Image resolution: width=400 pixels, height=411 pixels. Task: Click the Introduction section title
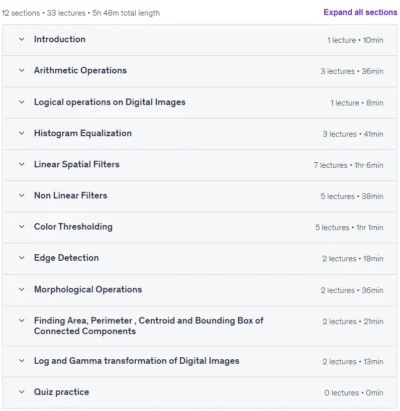click(x=60, y=39)
